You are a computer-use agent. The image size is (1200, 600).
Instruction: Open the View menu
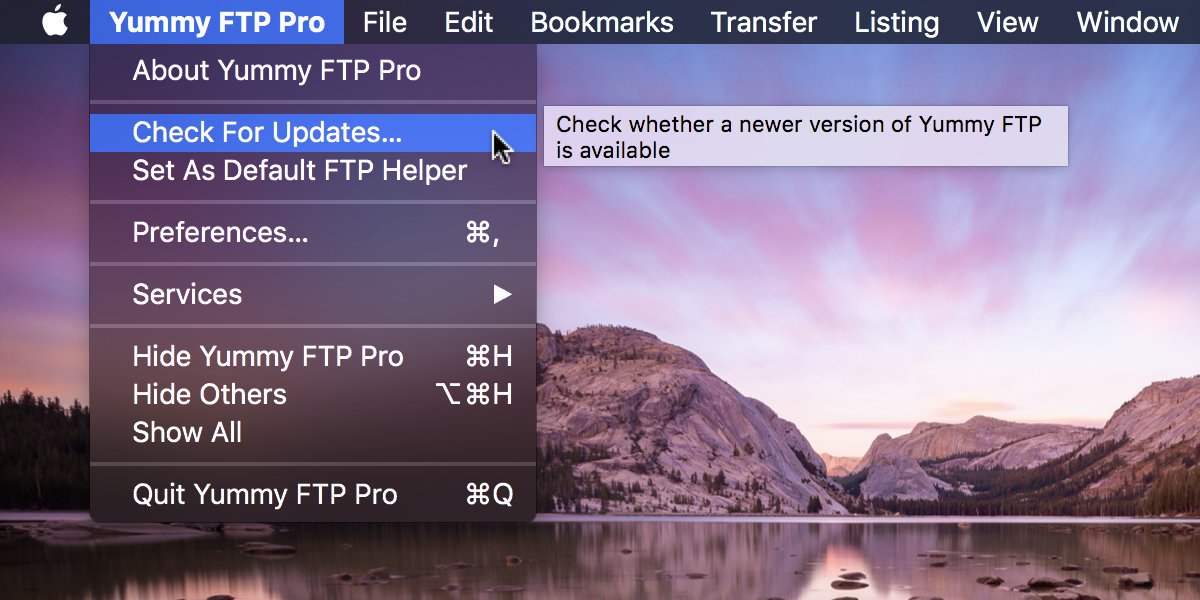[x=1007, y=22]
